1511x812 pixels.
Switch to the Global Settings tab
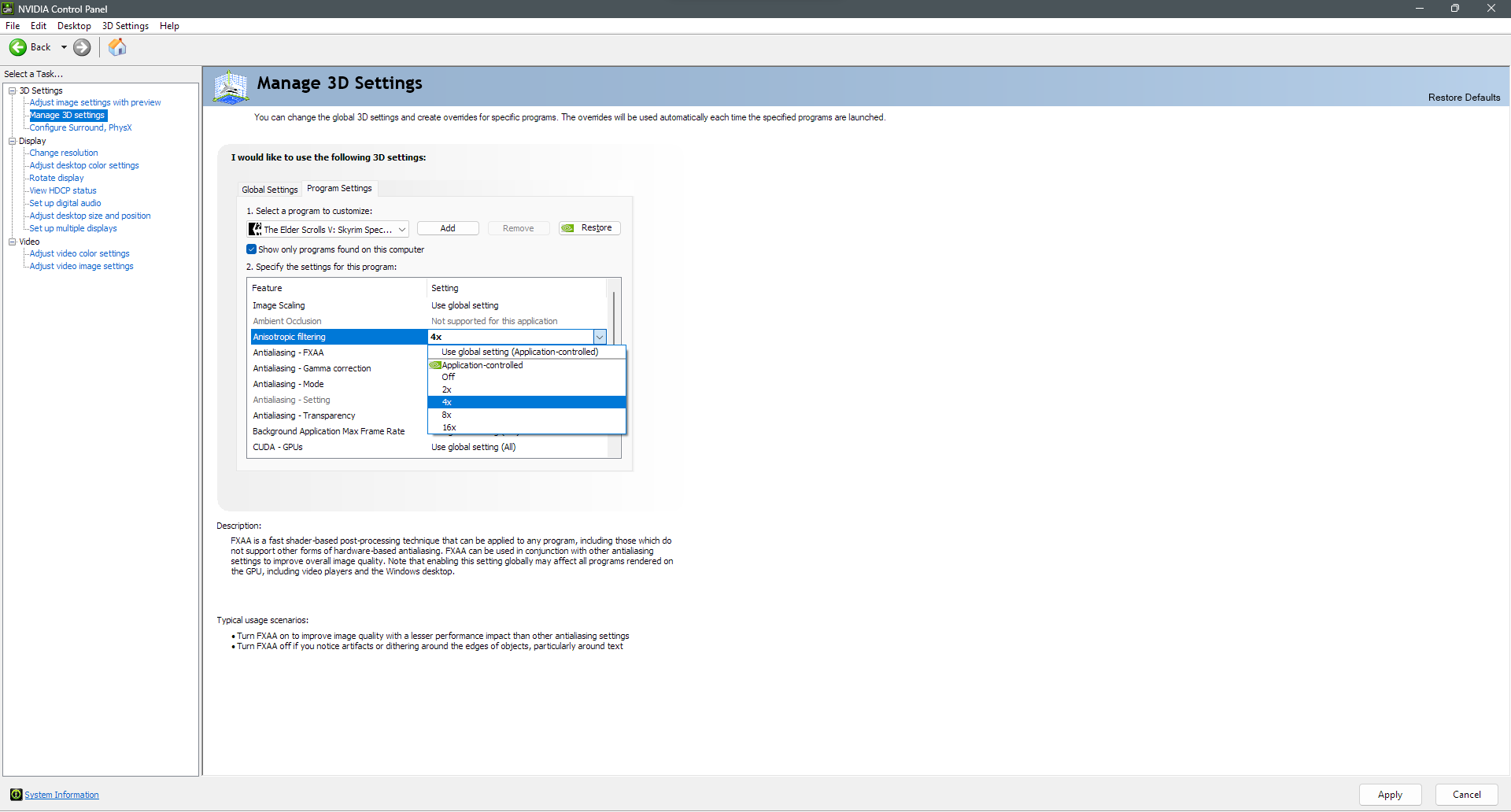pyautogui.click(x=269, y=190)
